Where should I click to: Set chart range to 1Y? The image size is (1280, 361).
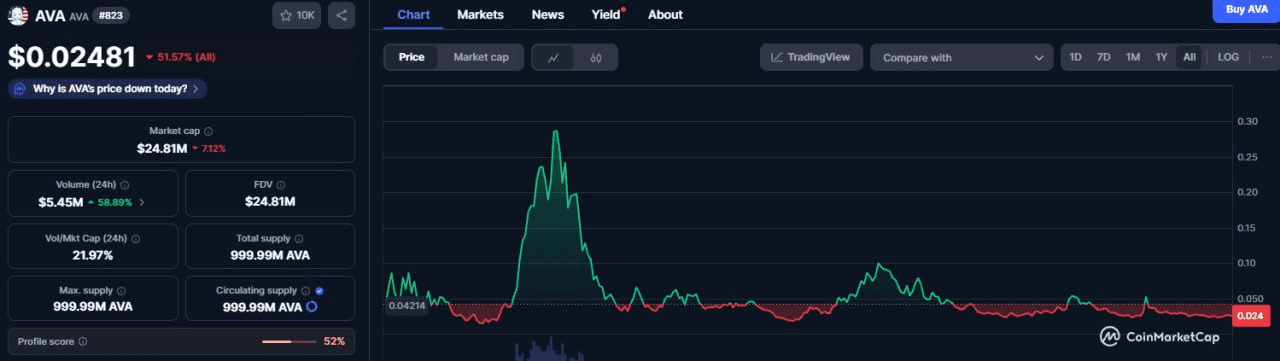[1161, 57]
